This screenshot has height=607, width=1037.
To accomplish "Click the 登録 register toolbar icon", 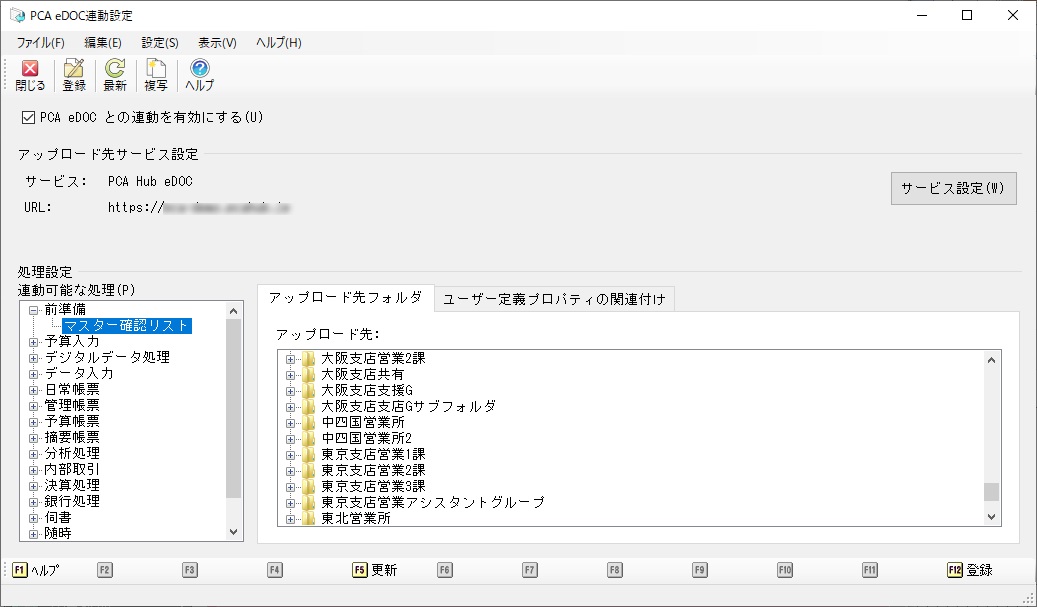I will tap(74, 75).
